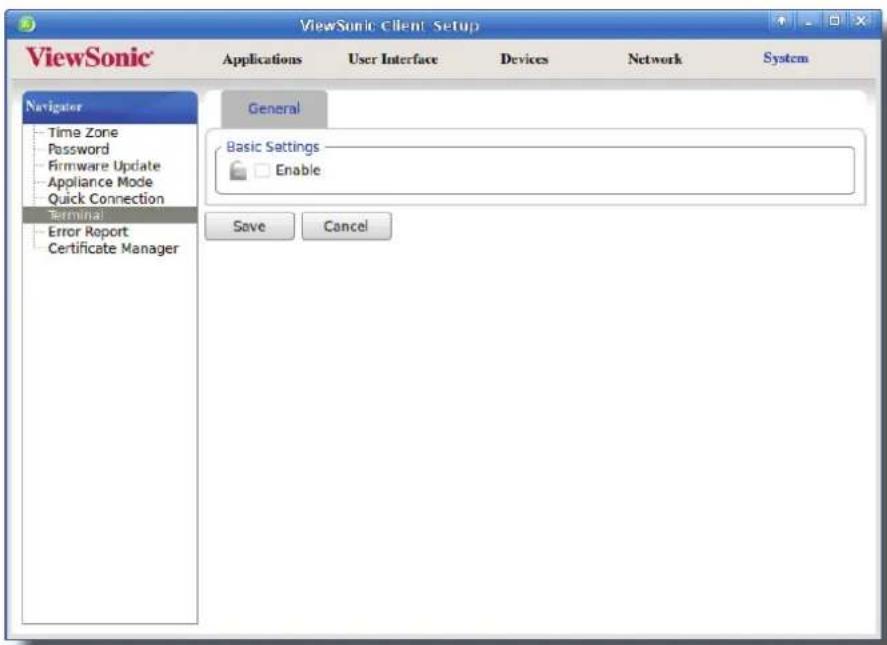Open Error Report in the Navigator
Image resolution: width=887 pixels, height=645 pixels.
tap(88, 232)
